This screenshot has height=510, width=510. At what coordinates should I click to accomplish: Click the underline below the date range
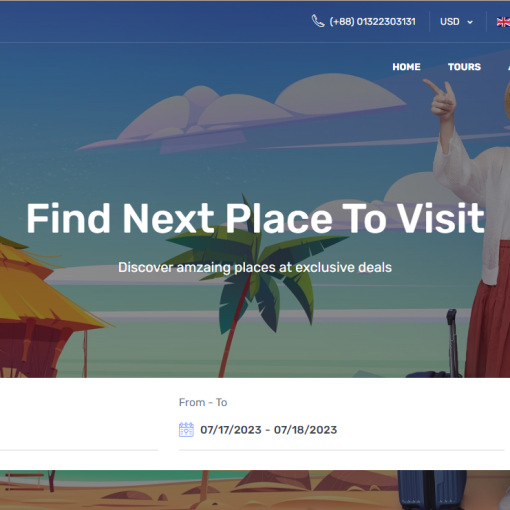[342, 450]
